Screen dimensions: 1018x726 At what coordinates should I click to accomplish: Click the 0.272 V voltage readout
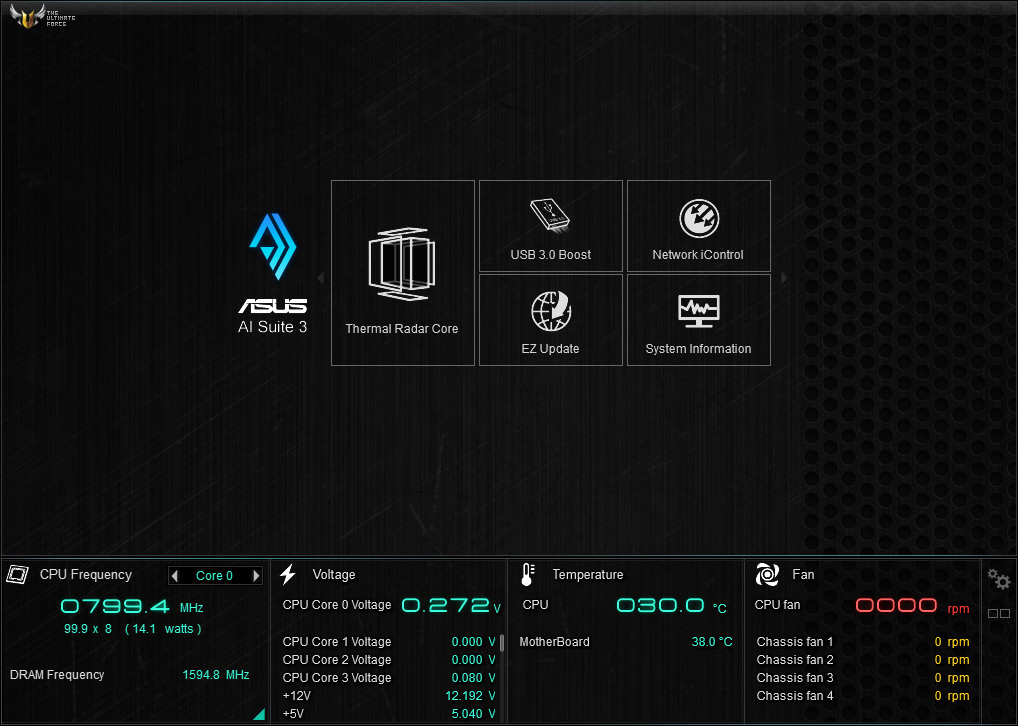[x=451, y=605]
